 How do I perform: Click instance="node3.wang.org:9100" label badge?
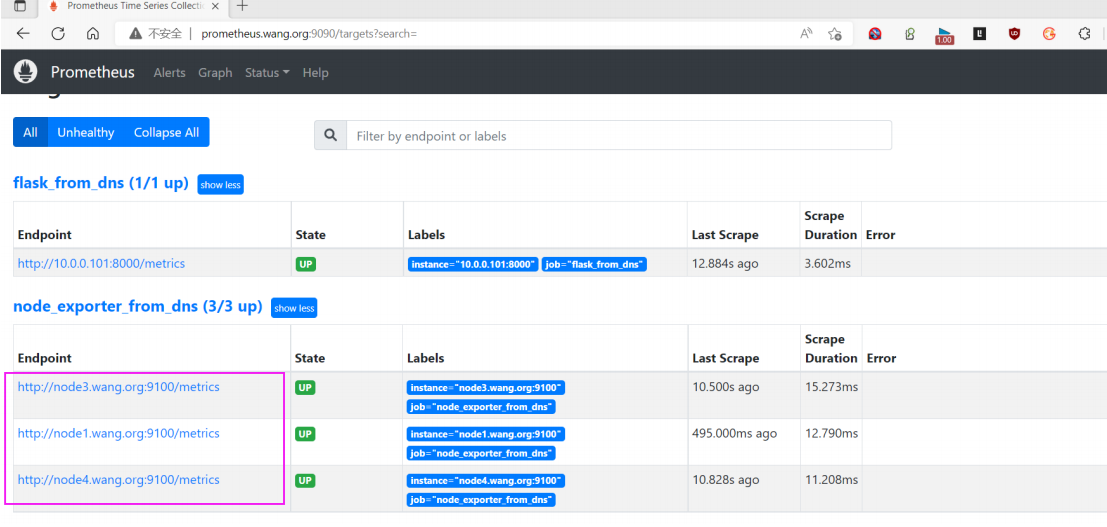point(486,388)
